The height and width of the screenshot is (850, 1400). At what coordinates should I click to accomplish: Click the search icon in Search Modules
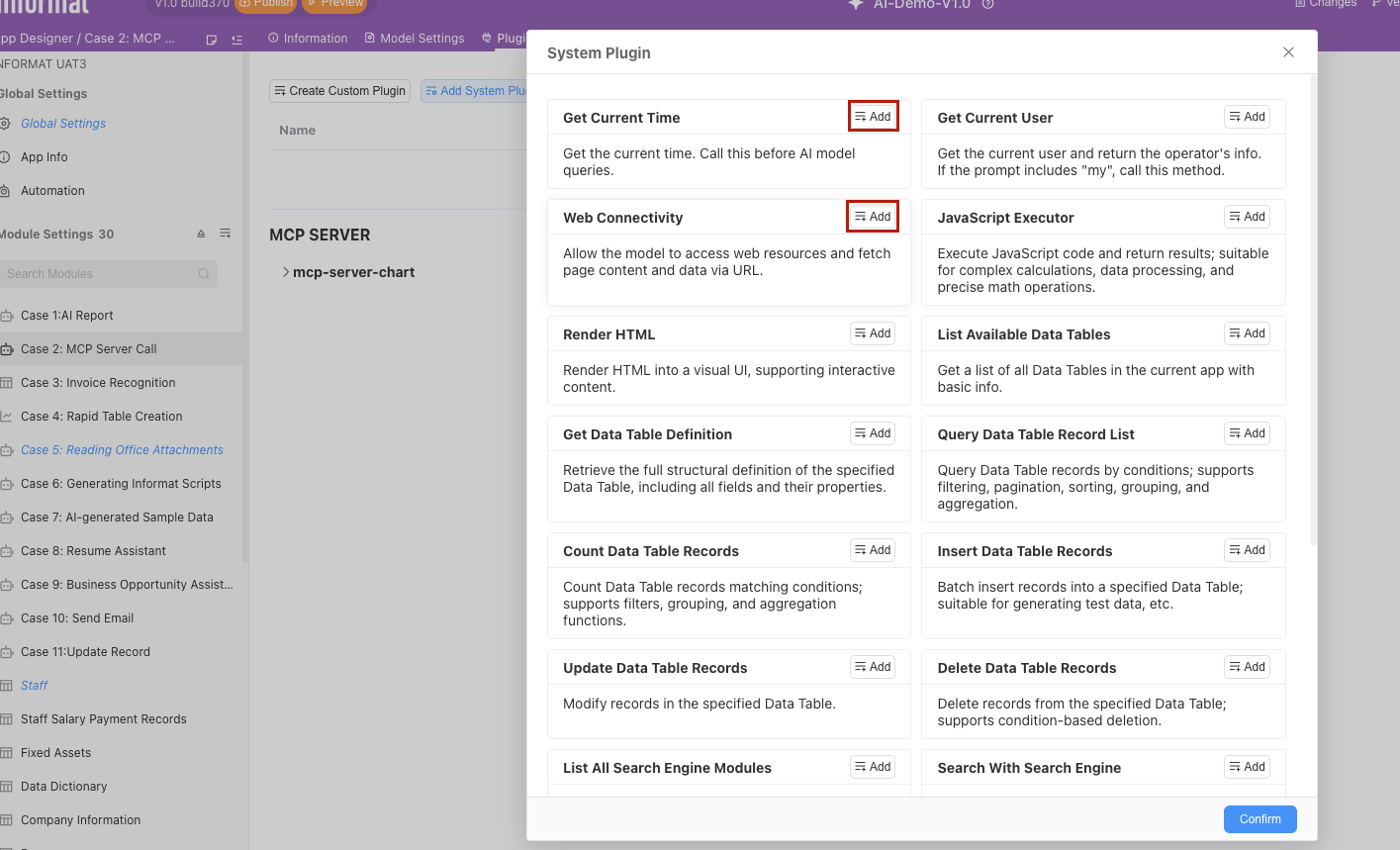click(x=204, y=274)
